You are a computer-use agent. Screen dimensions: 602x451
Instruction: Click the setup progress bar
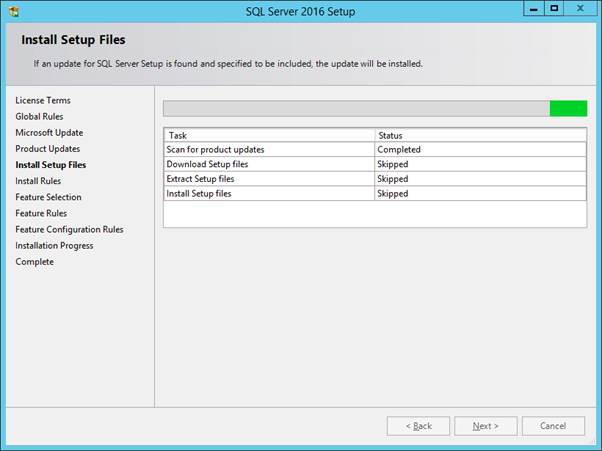[x=375, y=109]
